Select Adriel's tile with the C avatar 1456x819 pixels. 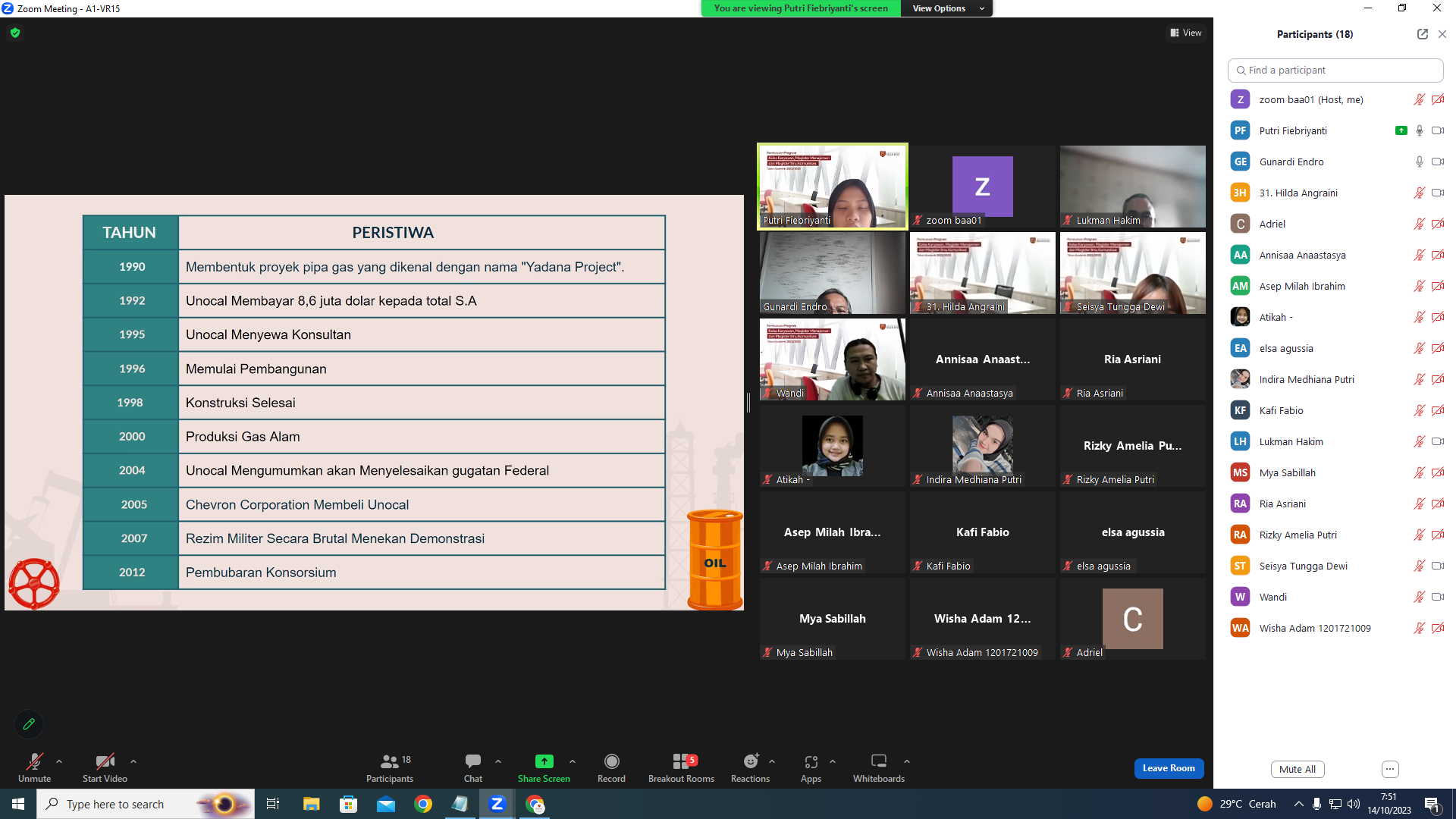tap(1133, 619)
